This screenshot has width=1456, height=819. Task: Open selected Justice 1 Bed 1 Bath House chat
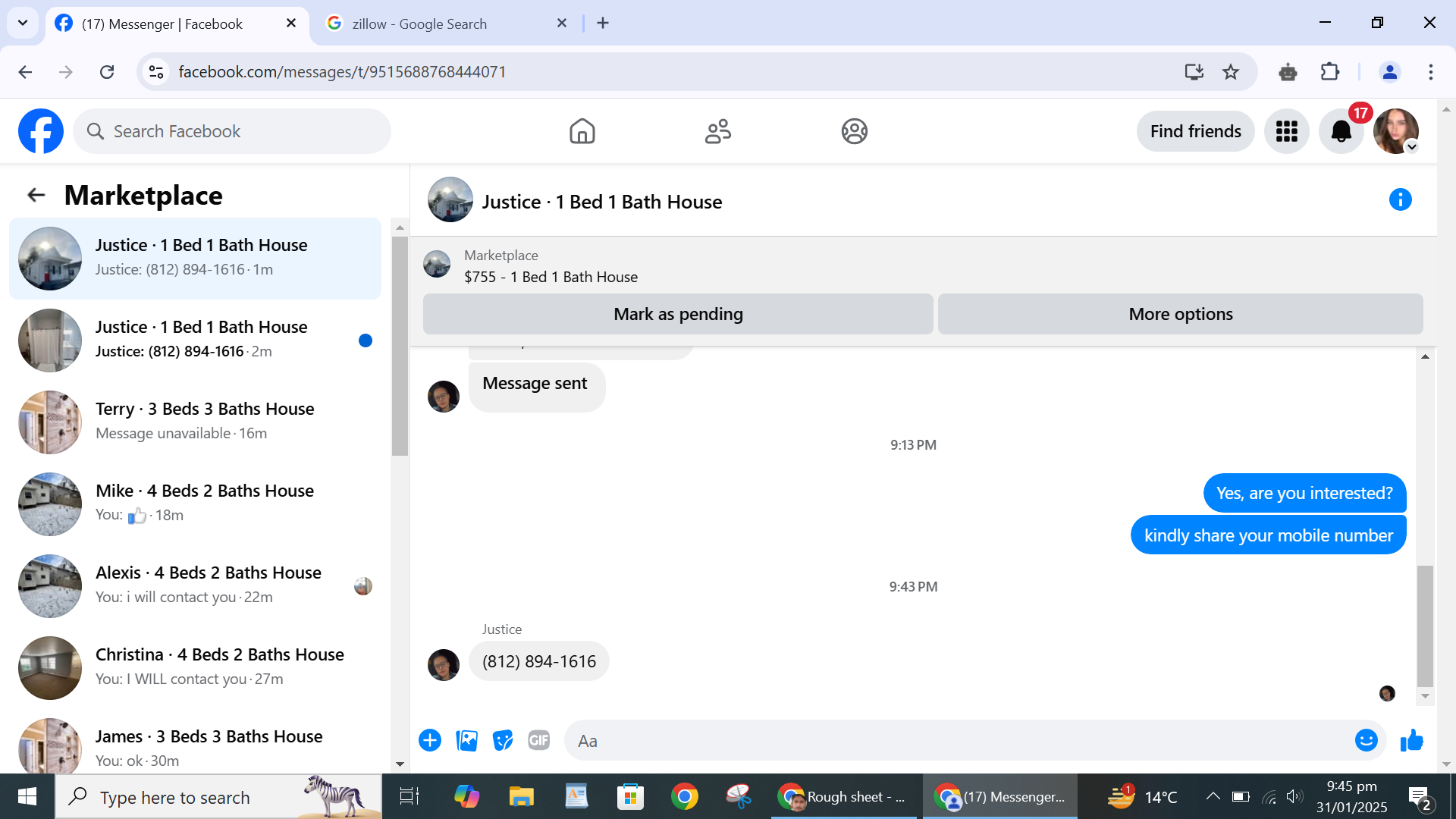coord(196,259)
